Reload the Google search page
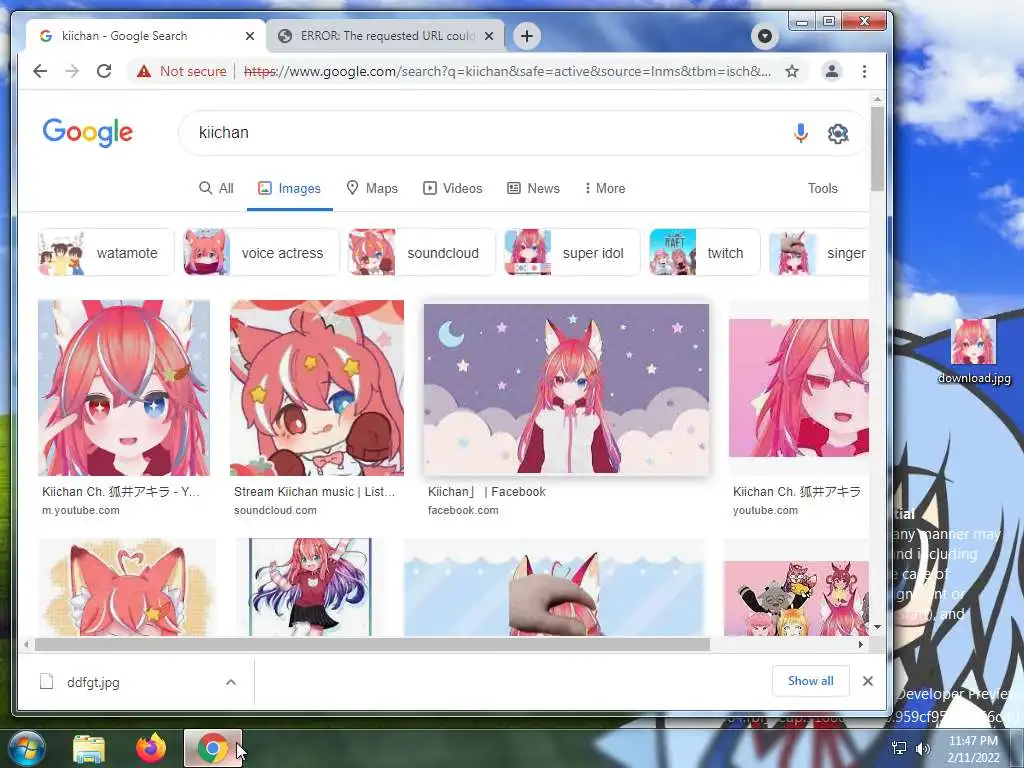This screenshot has height=768, width=1024. 104,71
